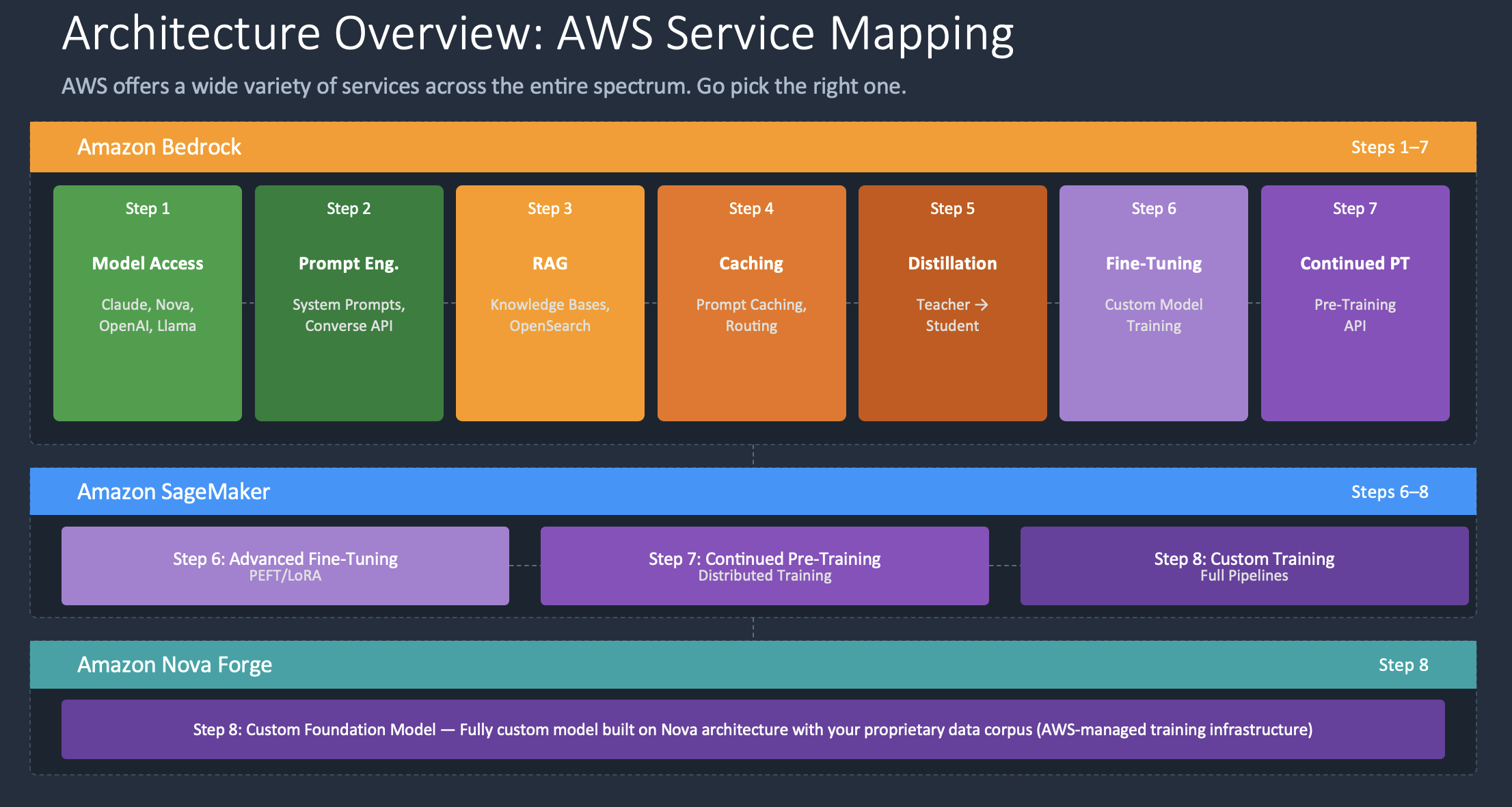Click 'Claude, Nova, OpenAI, Llama' text
This screenshot has width=1512, height=807.
click(x=148, y=315)
